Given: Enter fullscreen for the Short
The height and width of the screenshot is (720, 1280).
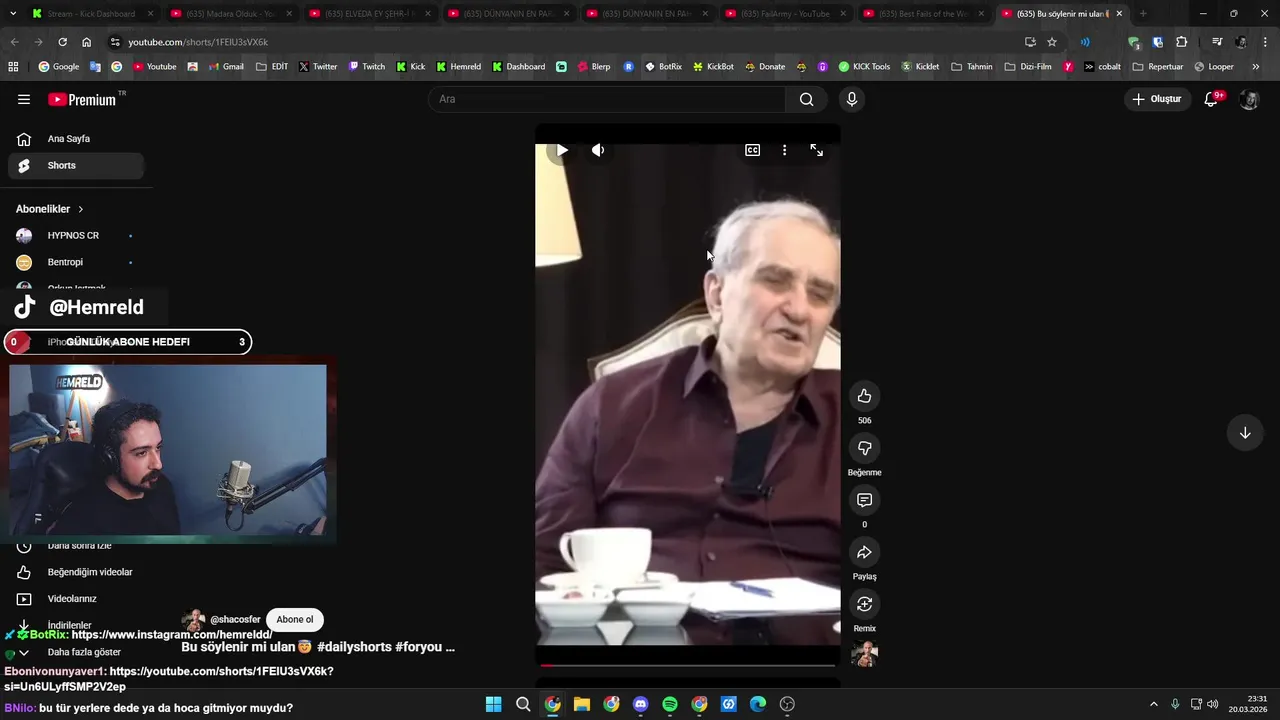Looking at the screenshot, I should (x=817, y=150).
